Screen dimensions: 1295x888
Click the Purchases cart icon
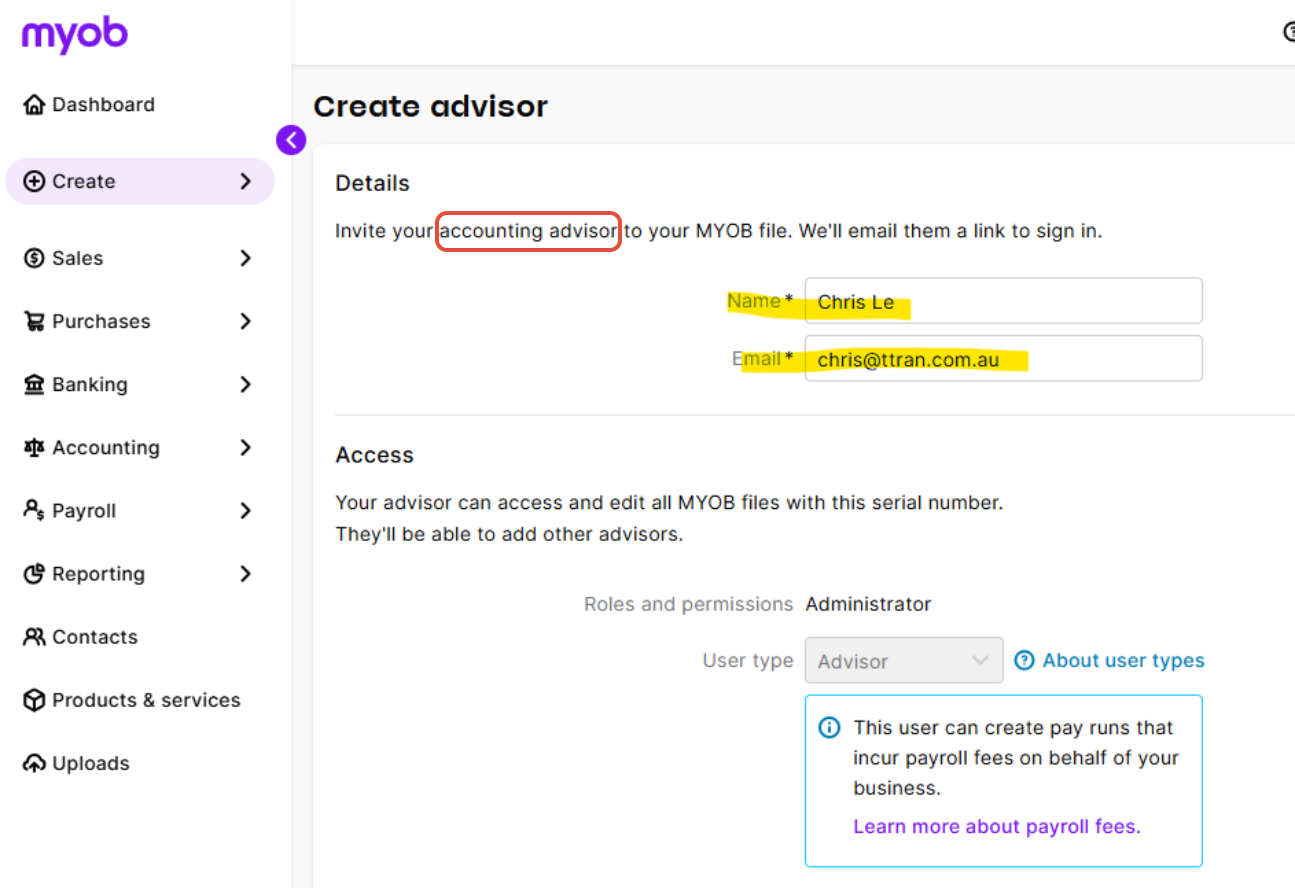coord(35,322)
